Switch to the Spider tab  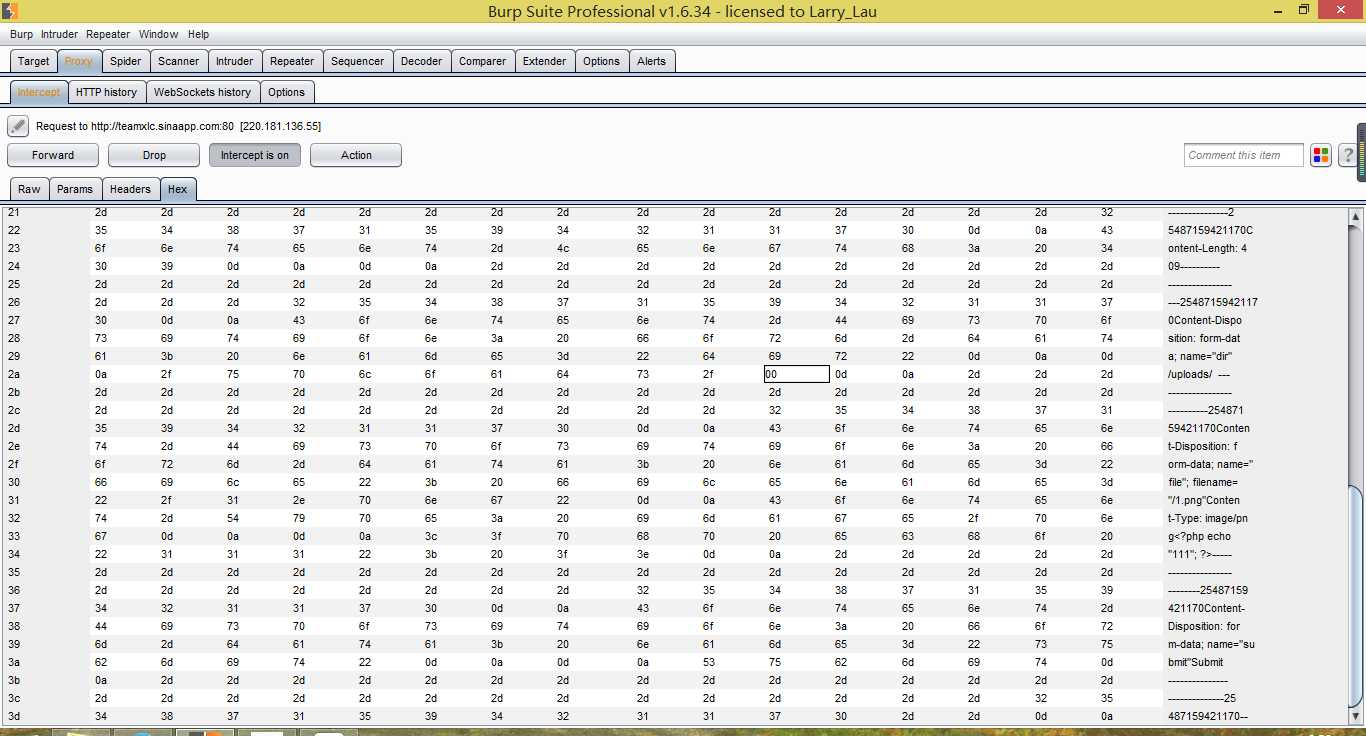(x=125, y=61)
